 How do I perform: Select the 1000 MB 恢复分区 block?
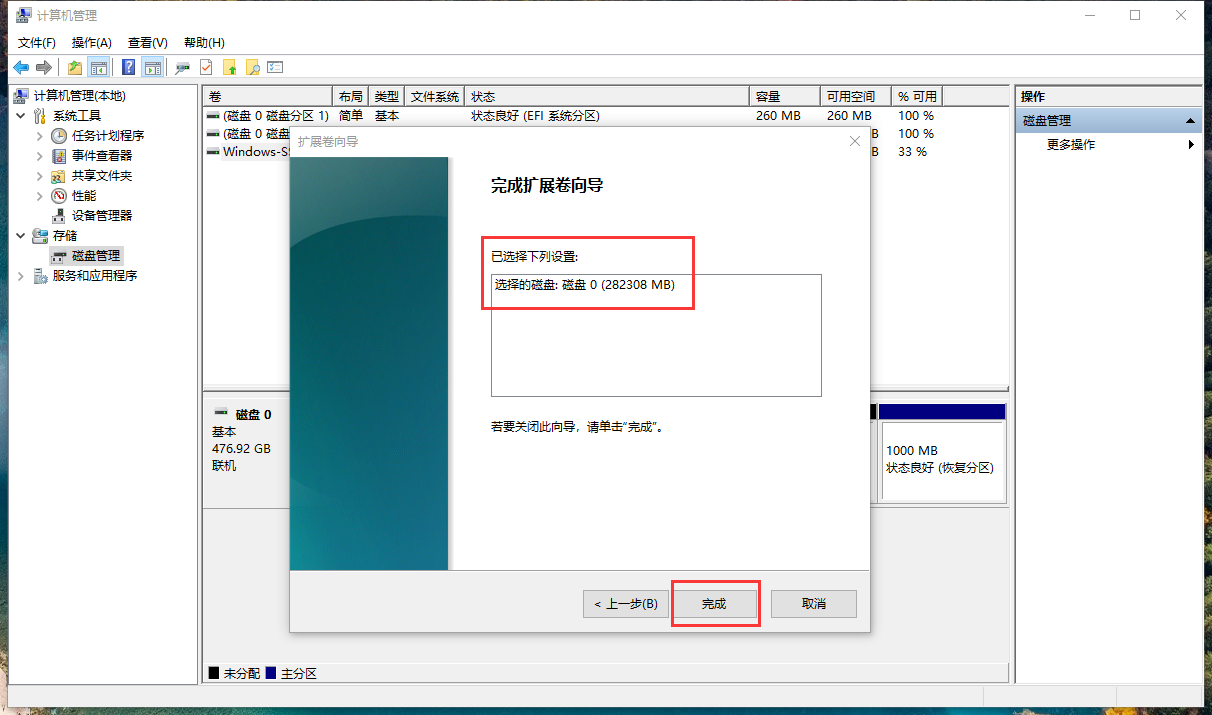click(x=941, y=460)
